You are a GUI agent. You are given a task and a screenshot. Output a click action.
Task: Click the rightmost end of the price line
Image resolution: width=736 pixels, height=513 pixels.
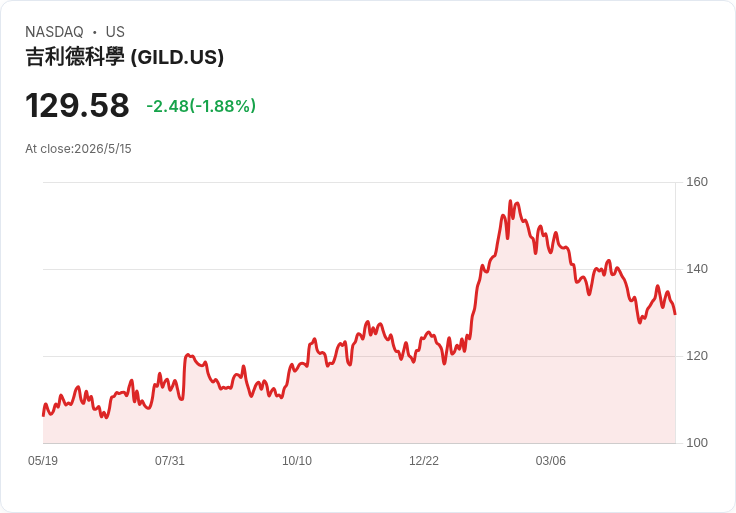tap(675, 314)
